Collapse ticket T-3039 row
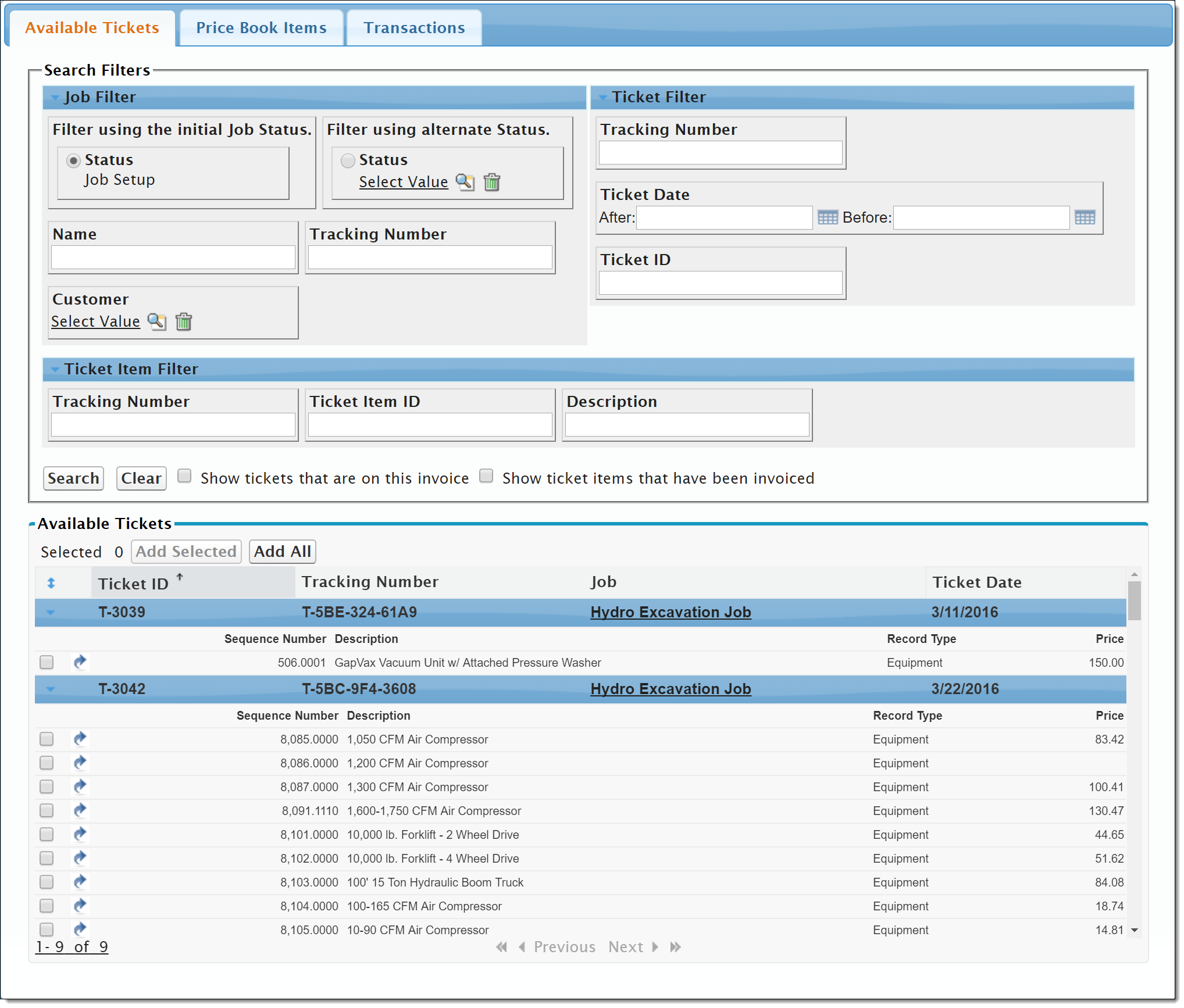This screenshot has height=1008, width=1184. (51, 613)
